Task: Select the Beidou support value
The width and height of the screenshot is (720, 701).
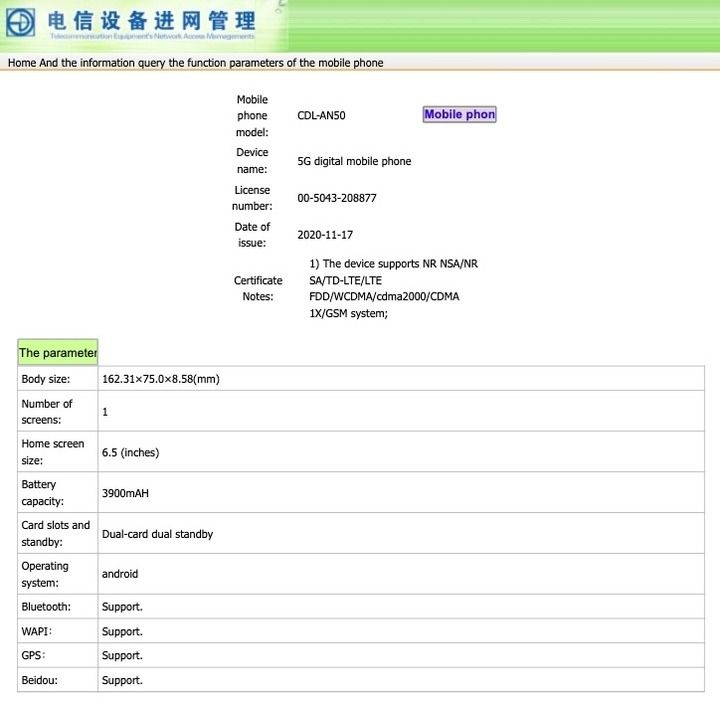Action: 122,680
